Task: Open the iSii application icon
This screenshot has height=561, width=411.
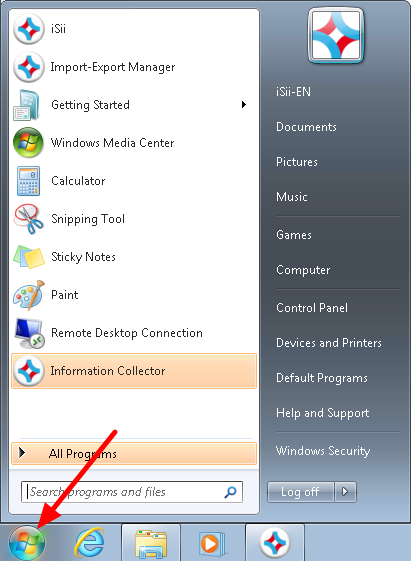Action: coord(29,29)
